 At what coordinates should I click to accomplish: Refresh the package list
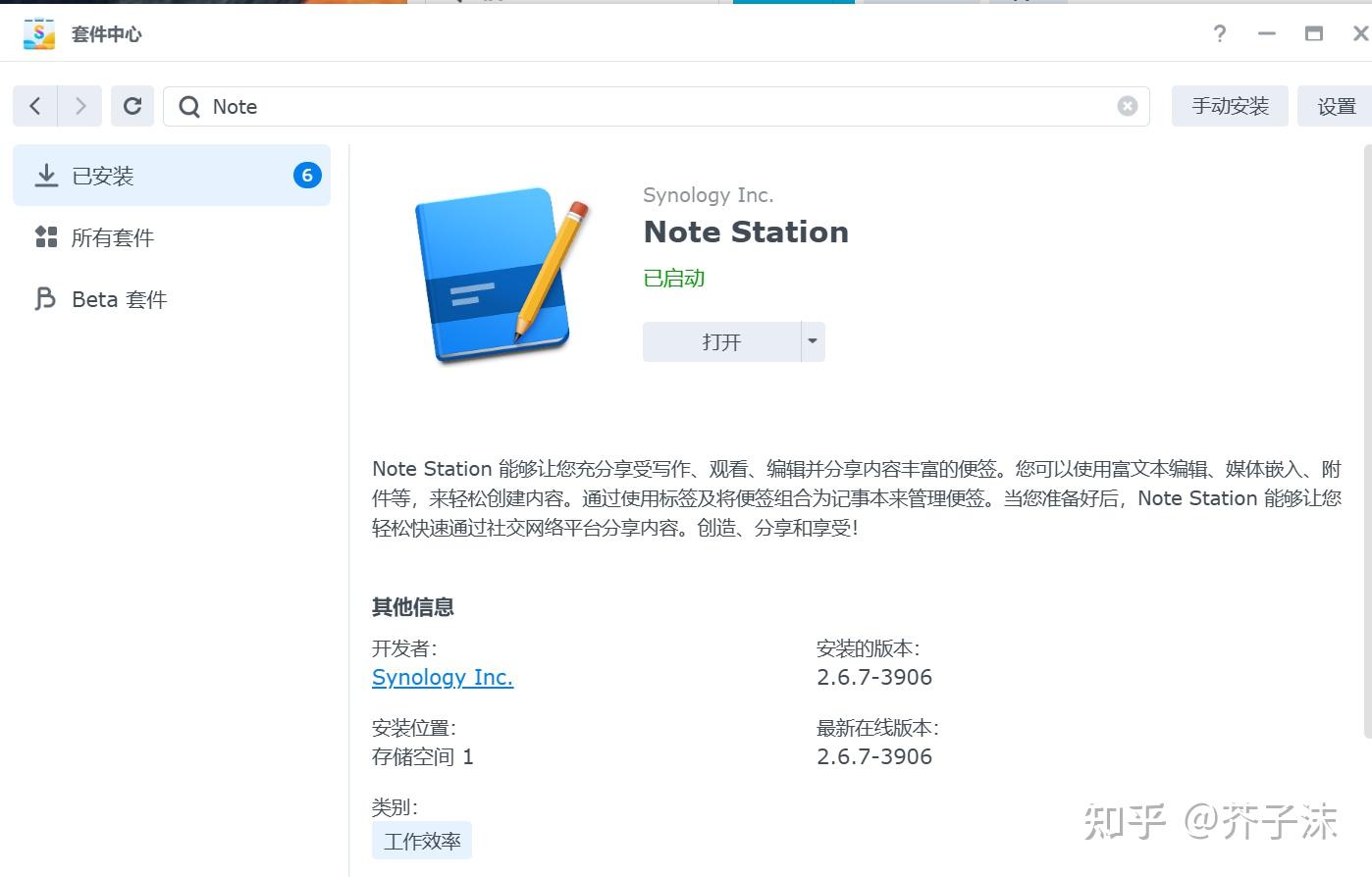[132, 106]
